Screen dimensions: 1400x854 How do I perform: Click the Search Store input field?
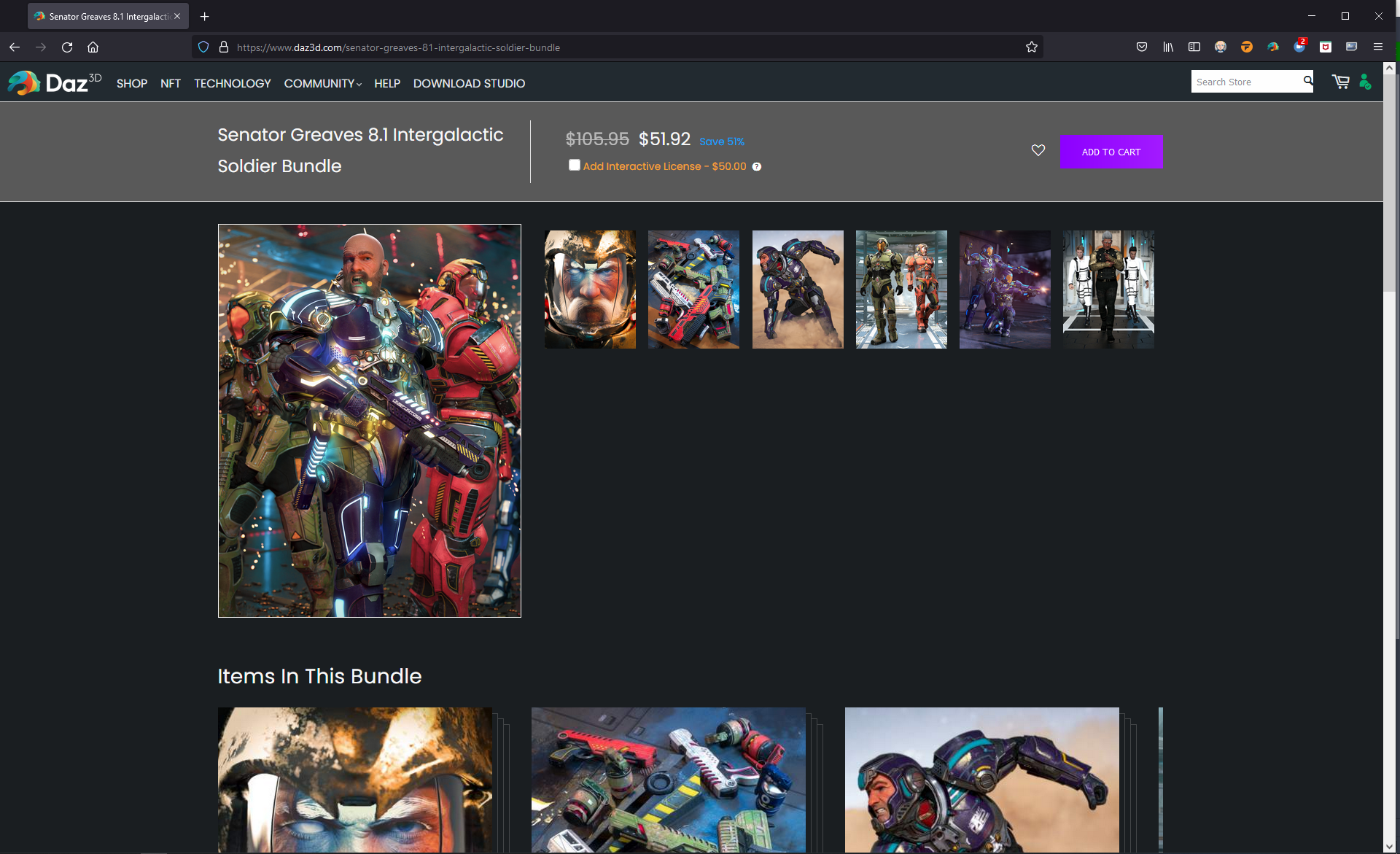(x=1247, y=82)
